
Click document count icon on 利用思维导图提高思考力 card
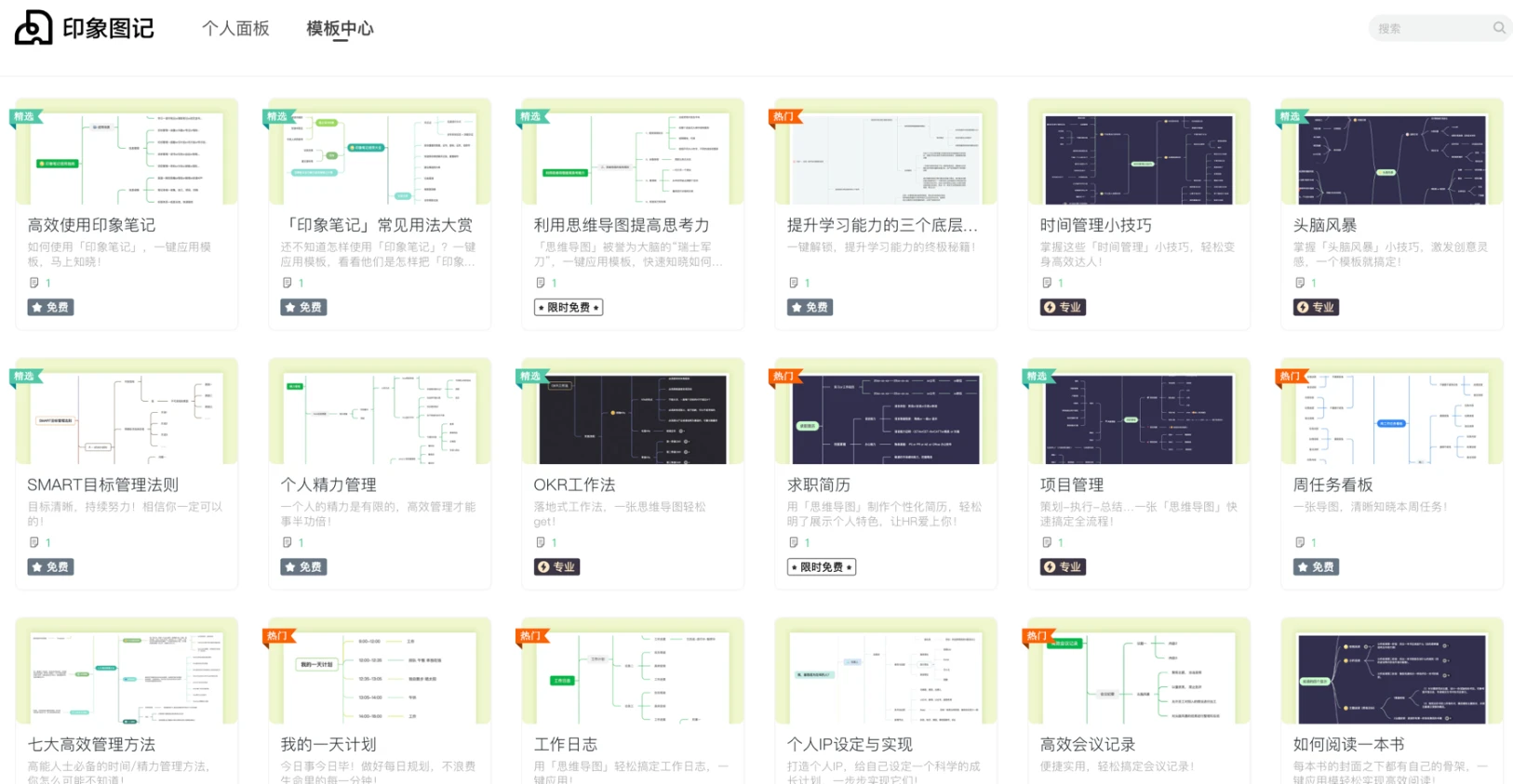pos(541,283)
